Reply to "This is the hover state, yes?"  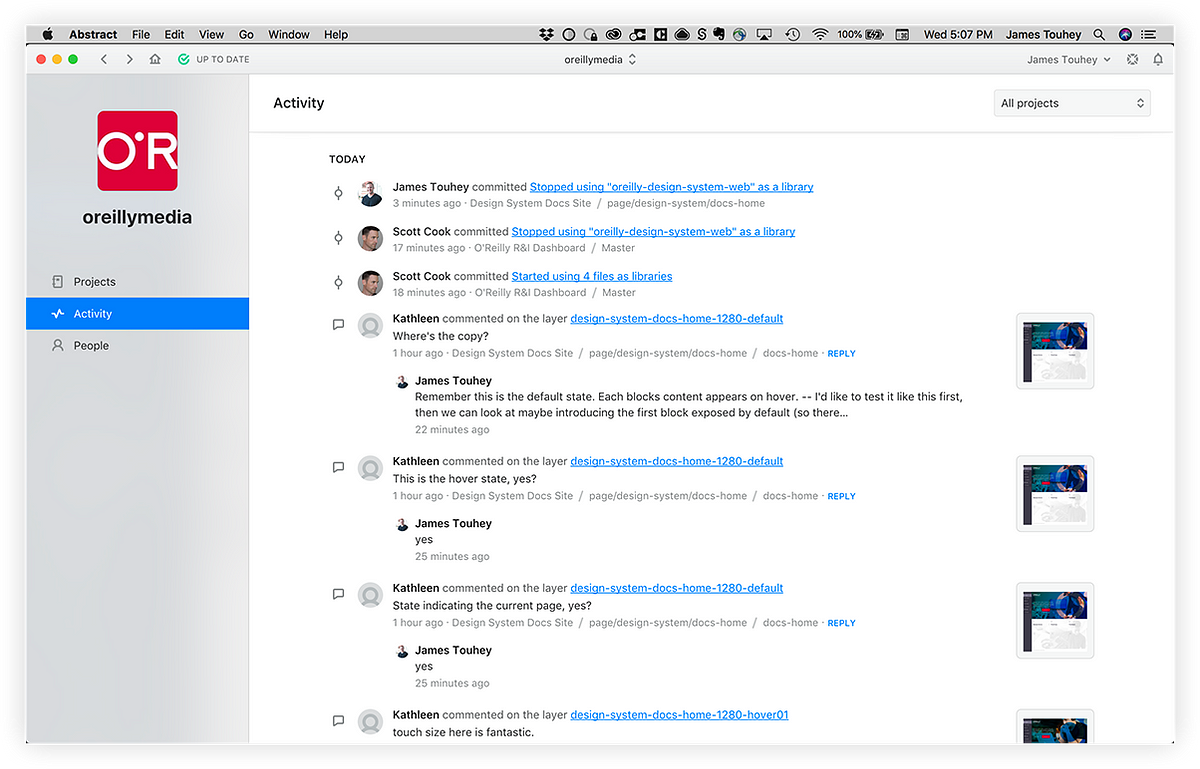[x=841, y=497]
